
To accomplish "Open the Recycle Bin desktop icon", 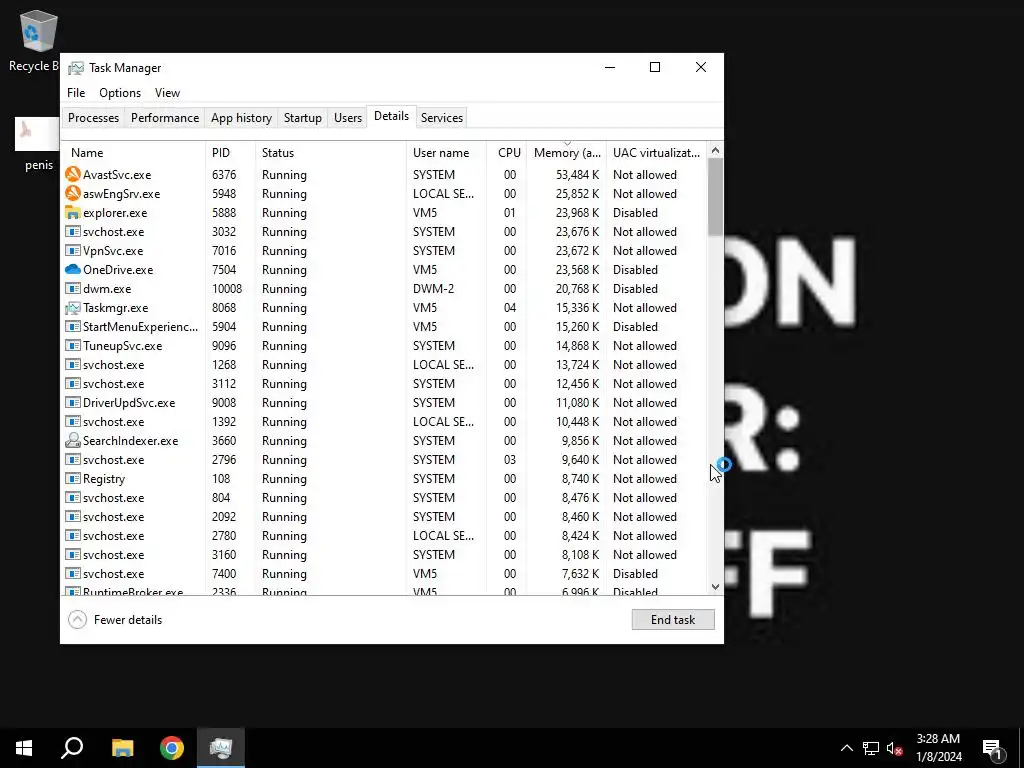I will point(37,40).
